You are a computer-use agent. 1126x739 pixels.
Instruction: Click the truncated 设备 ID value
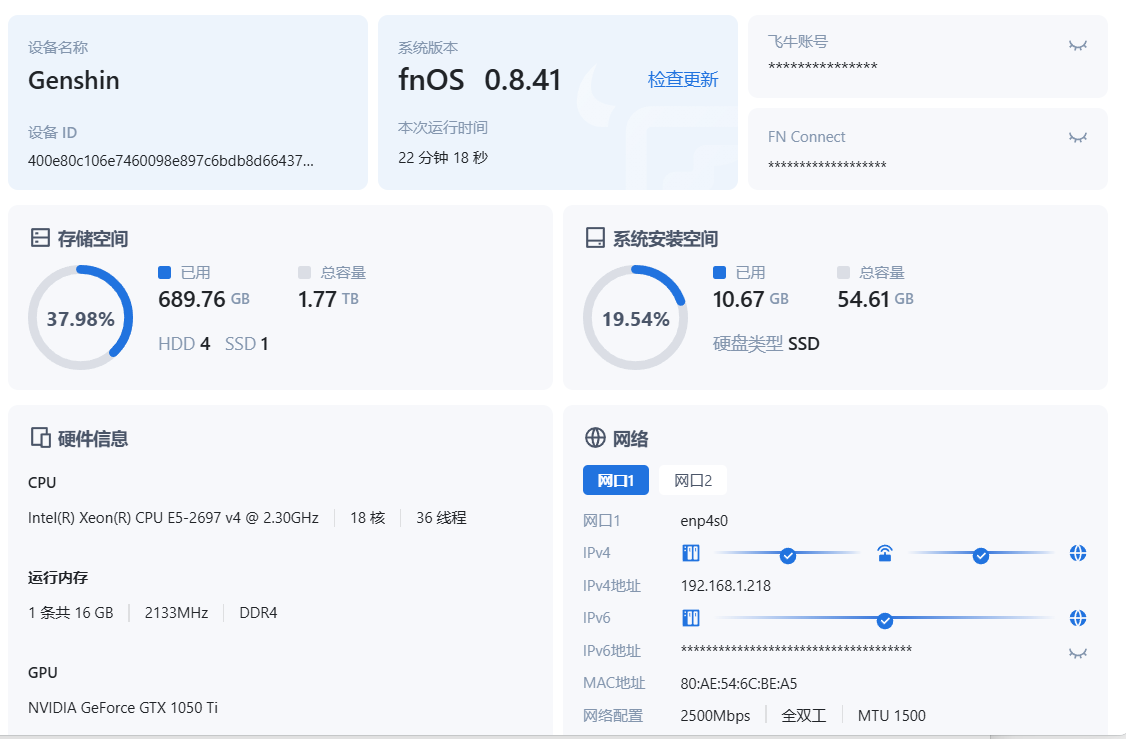point(170,160)
